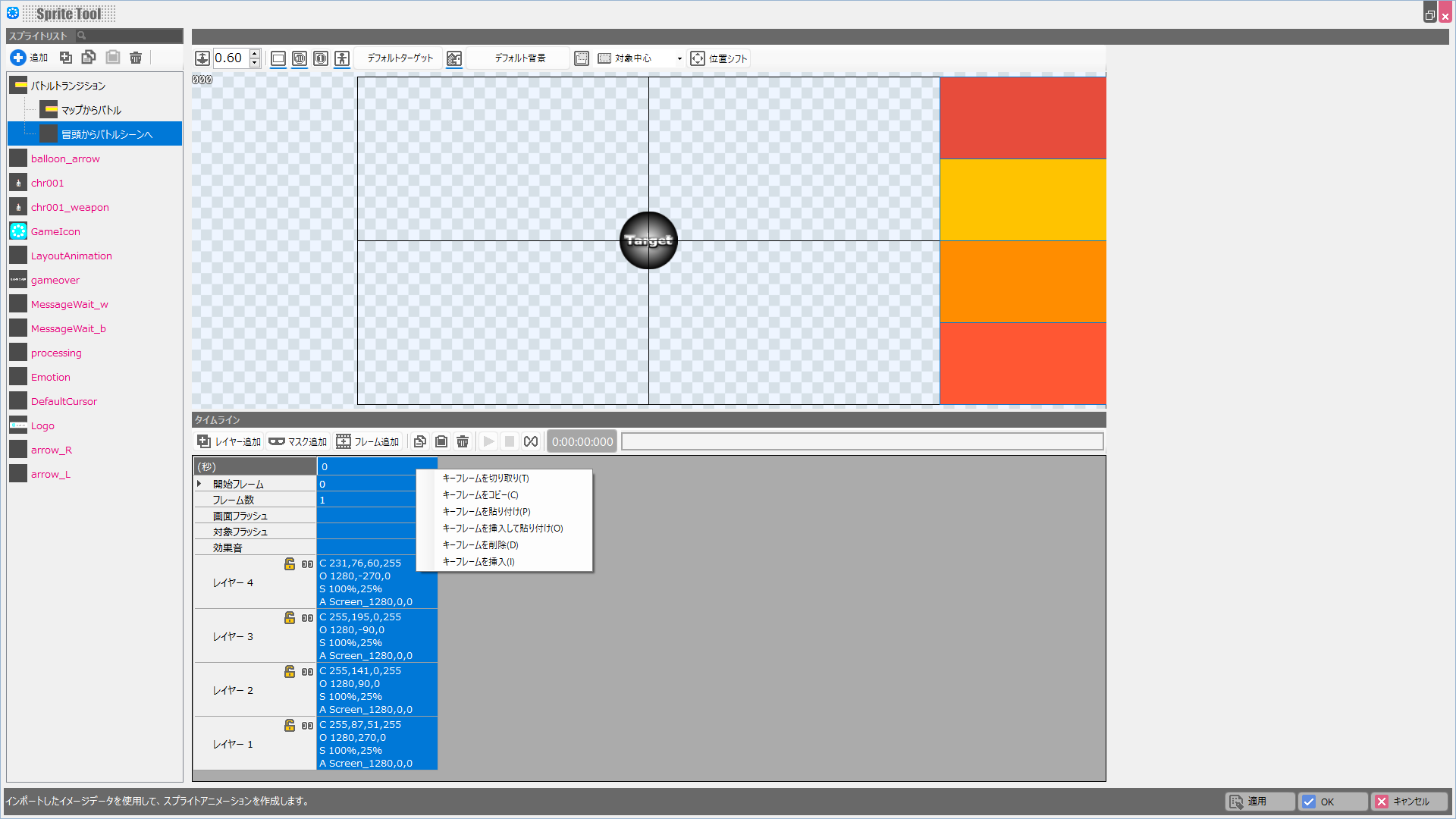Click the target character display icon
This screenshot has width=1456, height=819.
pyautogui.click(x=342, y=58)
